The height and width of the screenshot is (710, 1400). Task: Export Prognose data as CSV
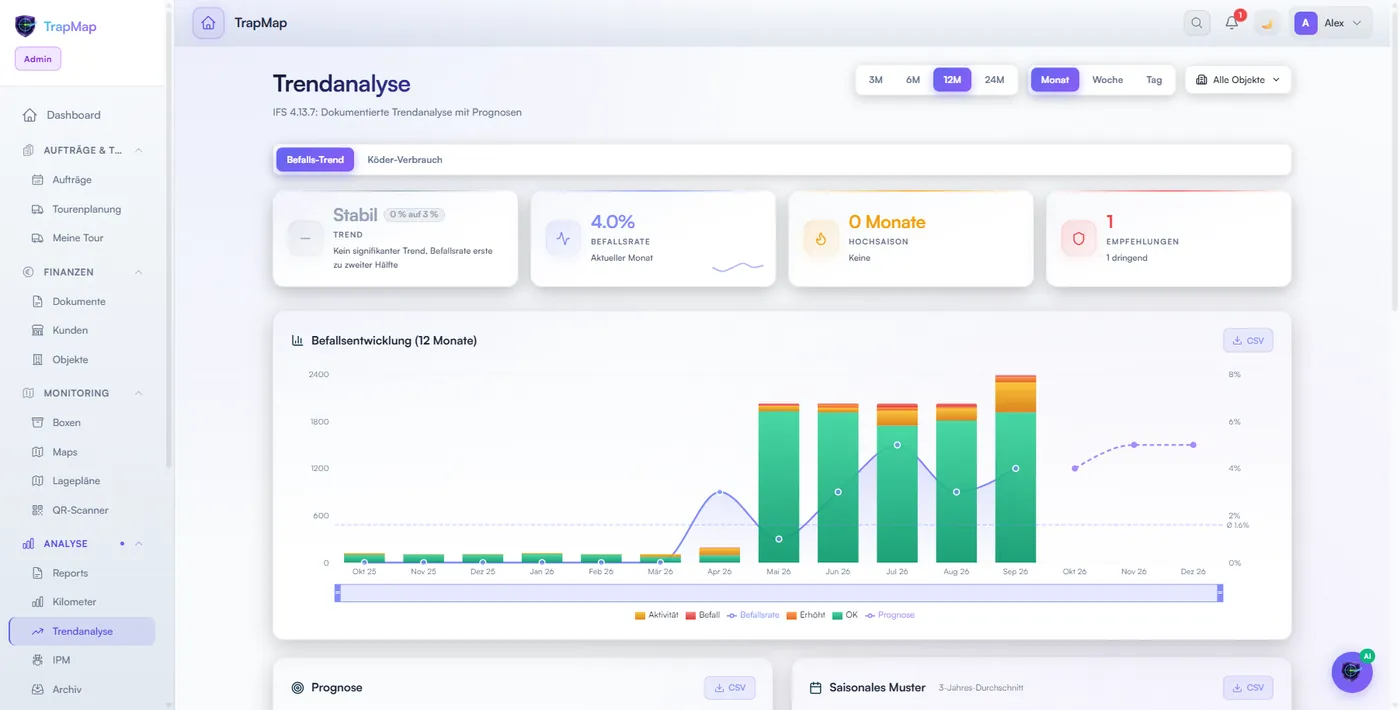(x=730, y=688)
